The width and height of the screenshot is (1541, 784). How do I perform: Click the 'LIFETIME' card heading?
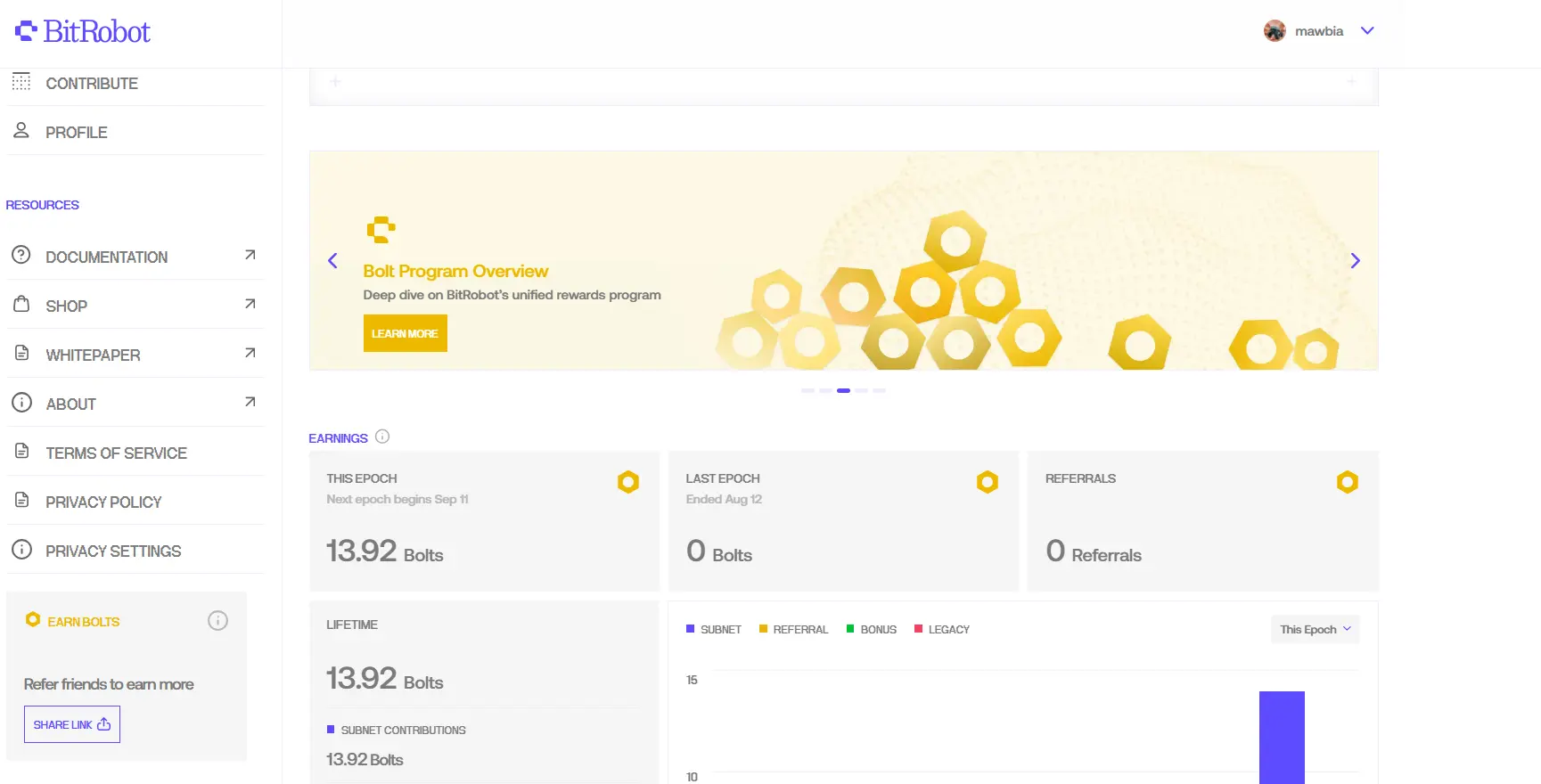coord(352,625)
